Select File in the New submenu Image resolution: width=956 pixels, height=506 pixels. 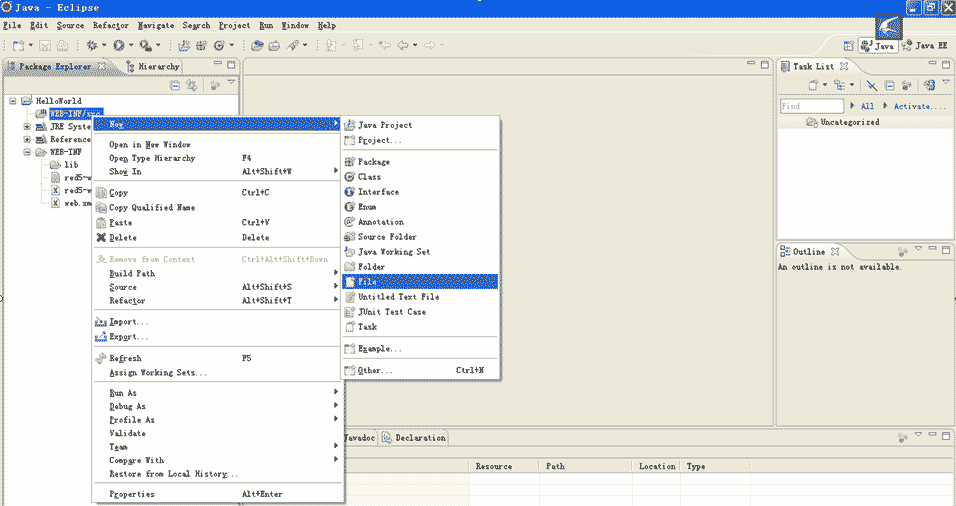(420, 282)
